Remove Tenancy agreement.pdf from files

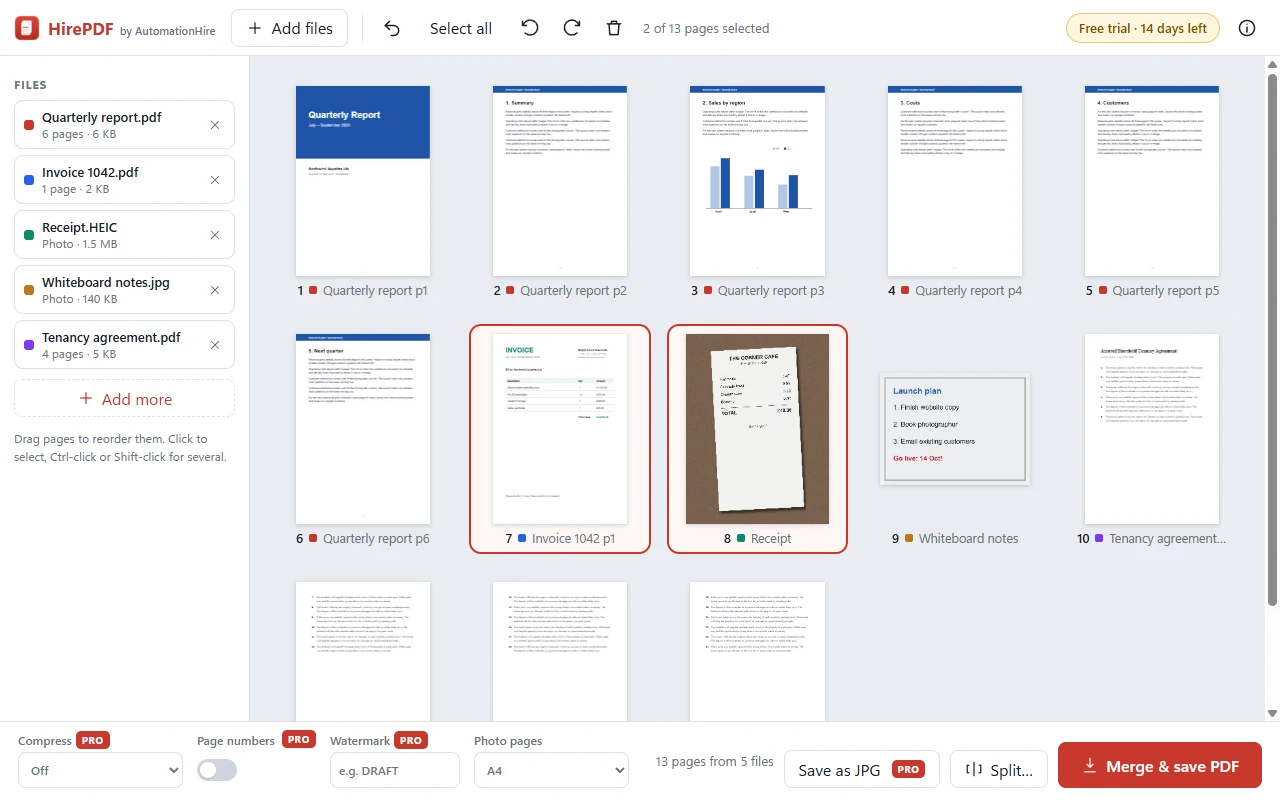pos(215,345)
